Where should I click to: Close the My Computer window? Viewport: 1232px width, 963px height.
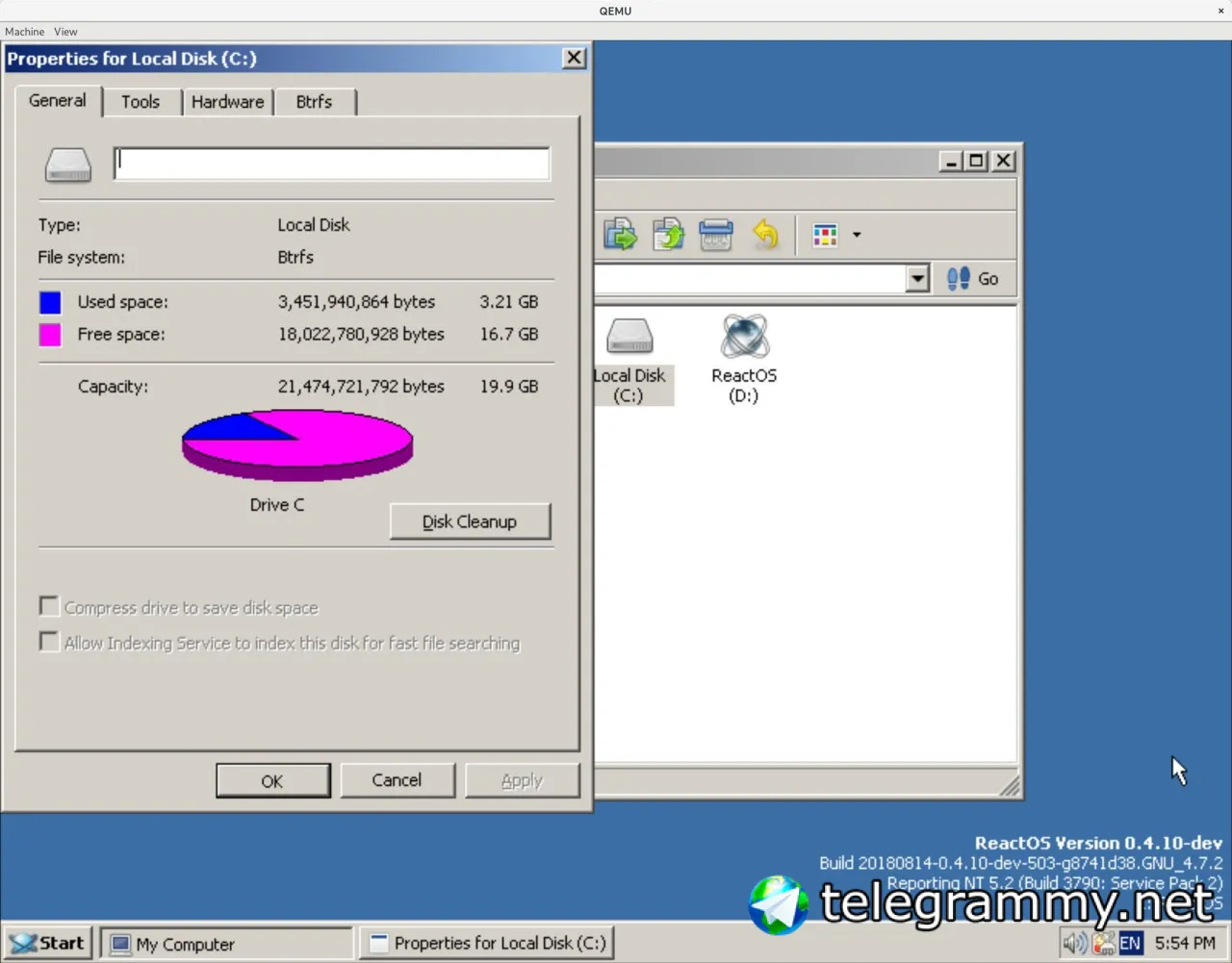click(x=1003, y=161)
